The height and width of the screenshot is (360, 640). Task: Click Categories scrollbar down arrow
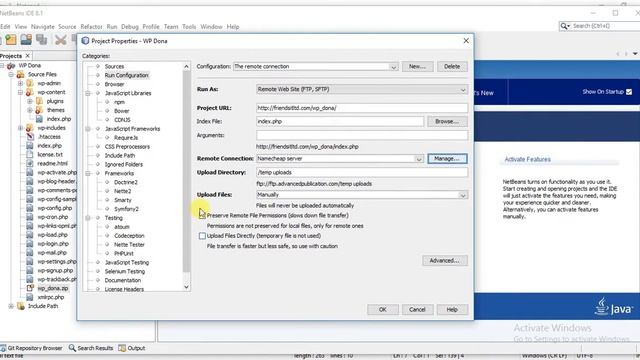click(187, 287)
